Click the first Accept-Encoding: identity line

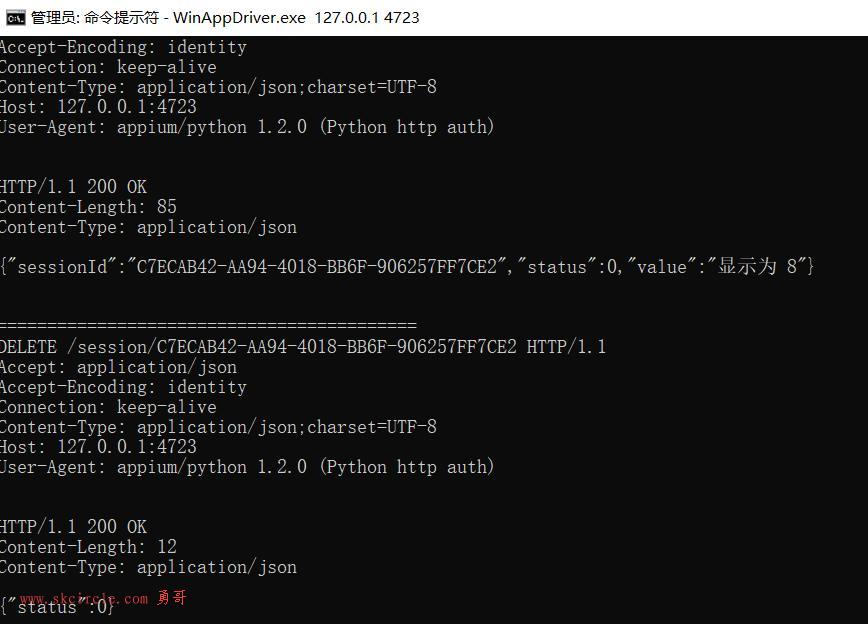coord(123,47)
